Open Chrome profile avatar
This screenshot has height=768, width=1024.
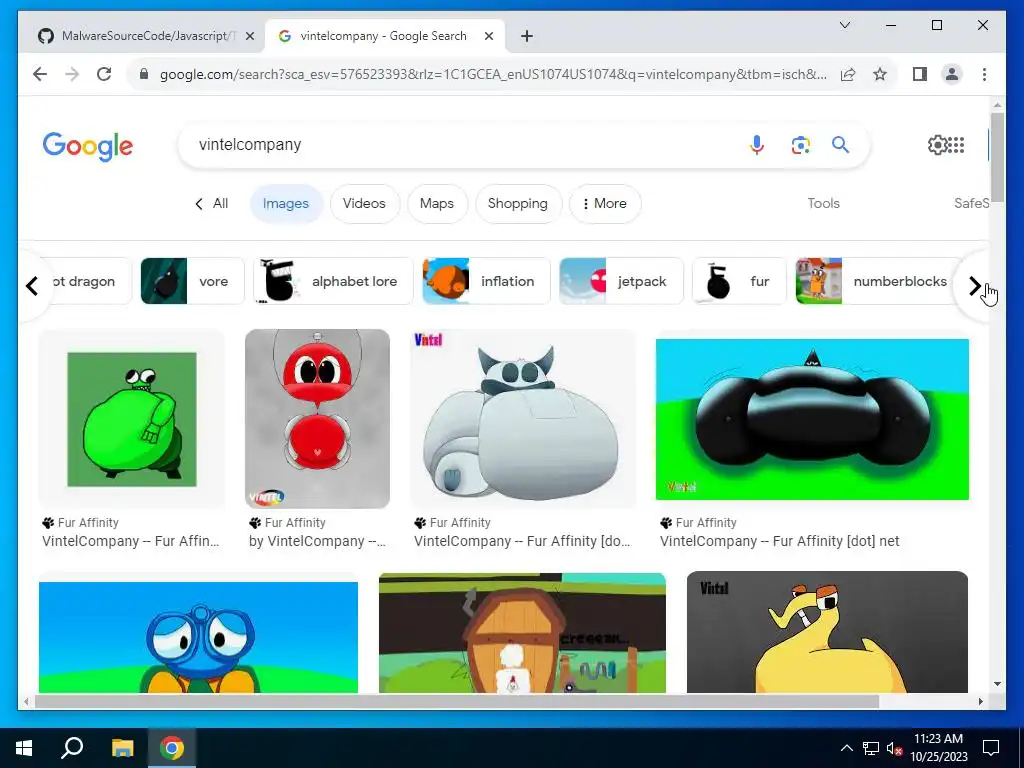click(952, 74)
